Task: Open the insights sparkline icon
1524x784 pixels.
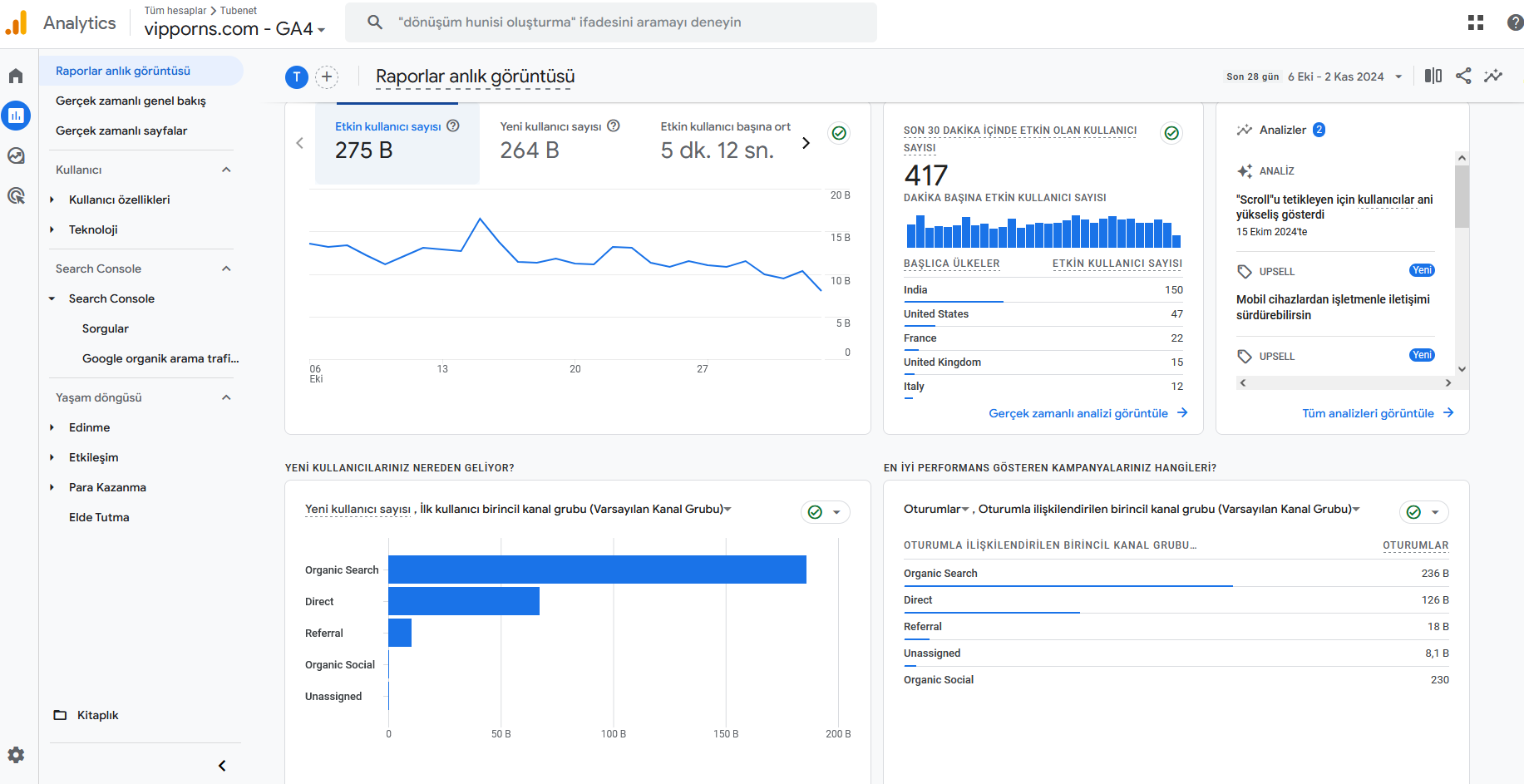Action: click(1493, 76)
